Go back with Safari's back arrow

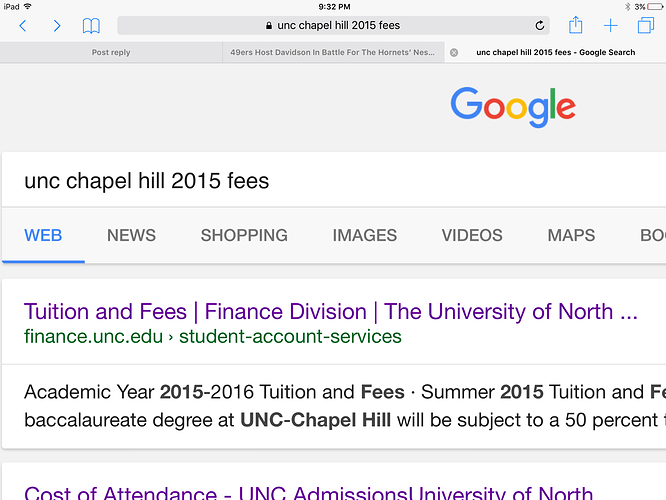pyautogui.click(x=23, y=26)
